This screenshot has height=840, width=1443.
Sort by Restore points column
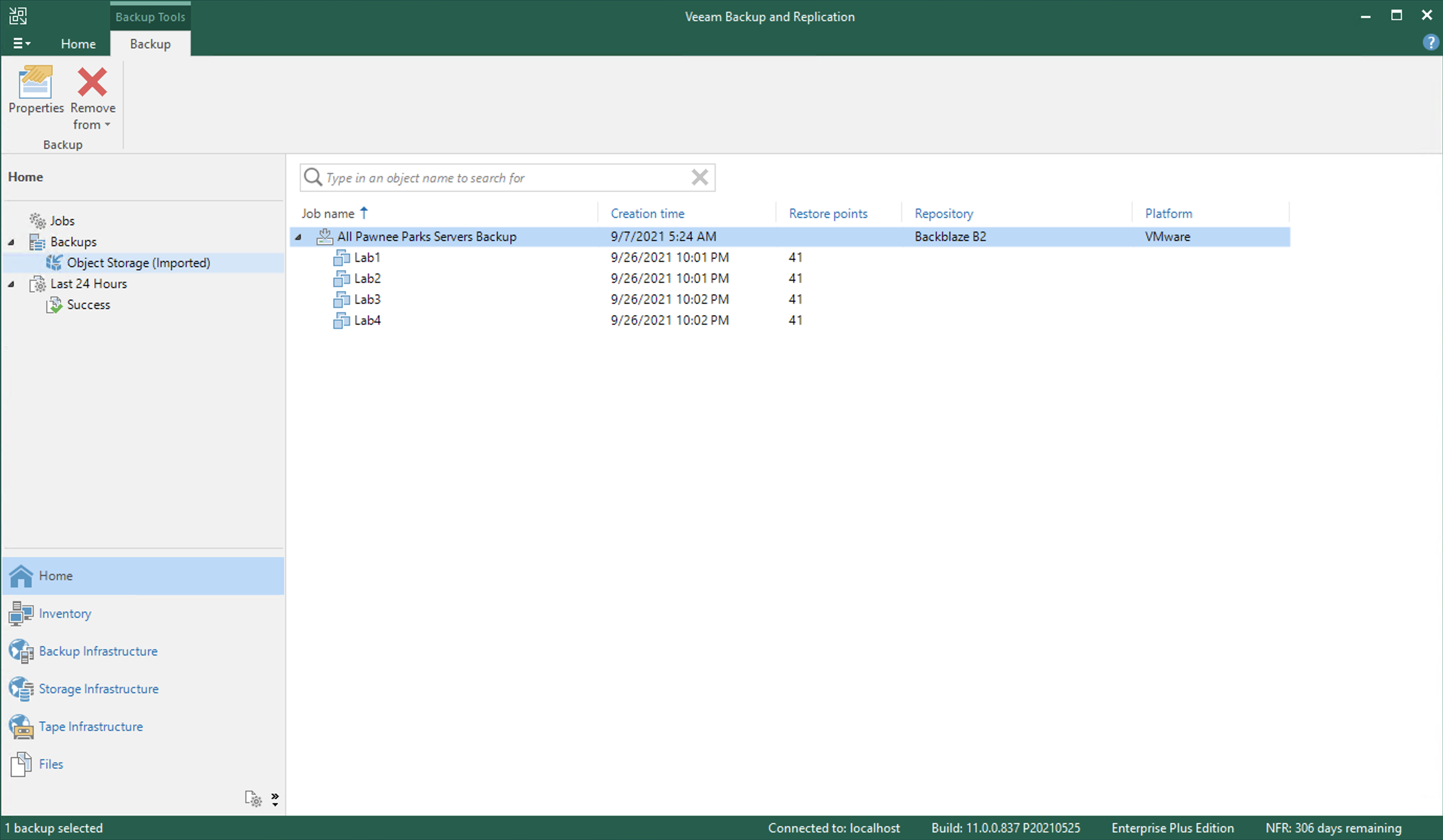click(828, 214)
